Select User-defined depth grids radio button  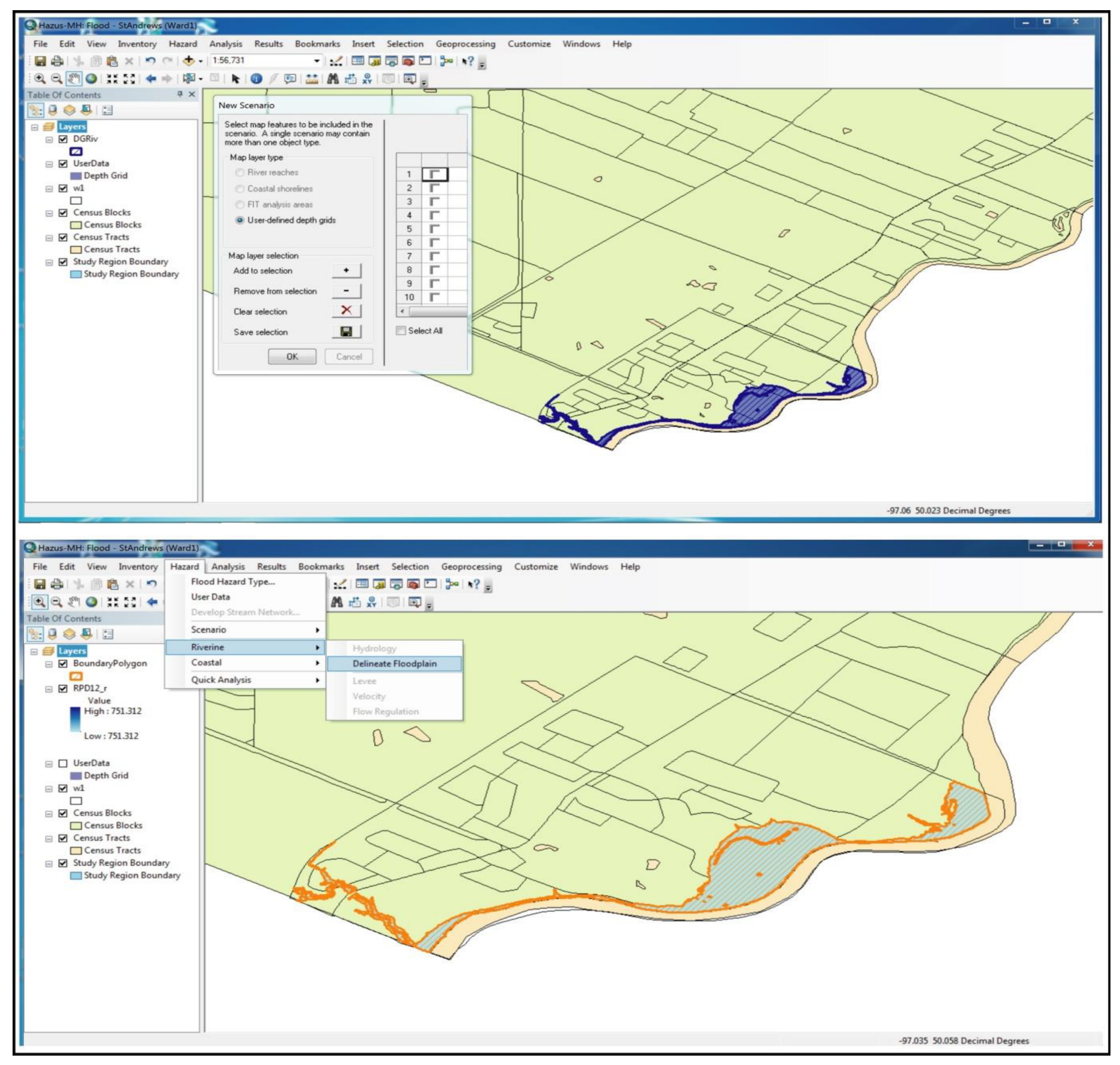(239, 220)
